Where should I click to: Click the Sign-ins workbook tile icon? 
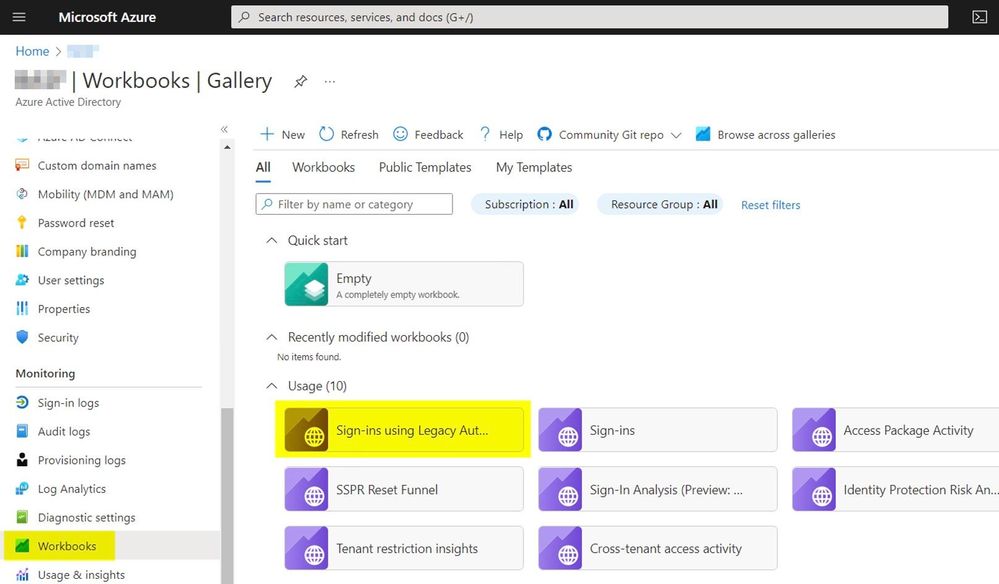click(560, 430)
